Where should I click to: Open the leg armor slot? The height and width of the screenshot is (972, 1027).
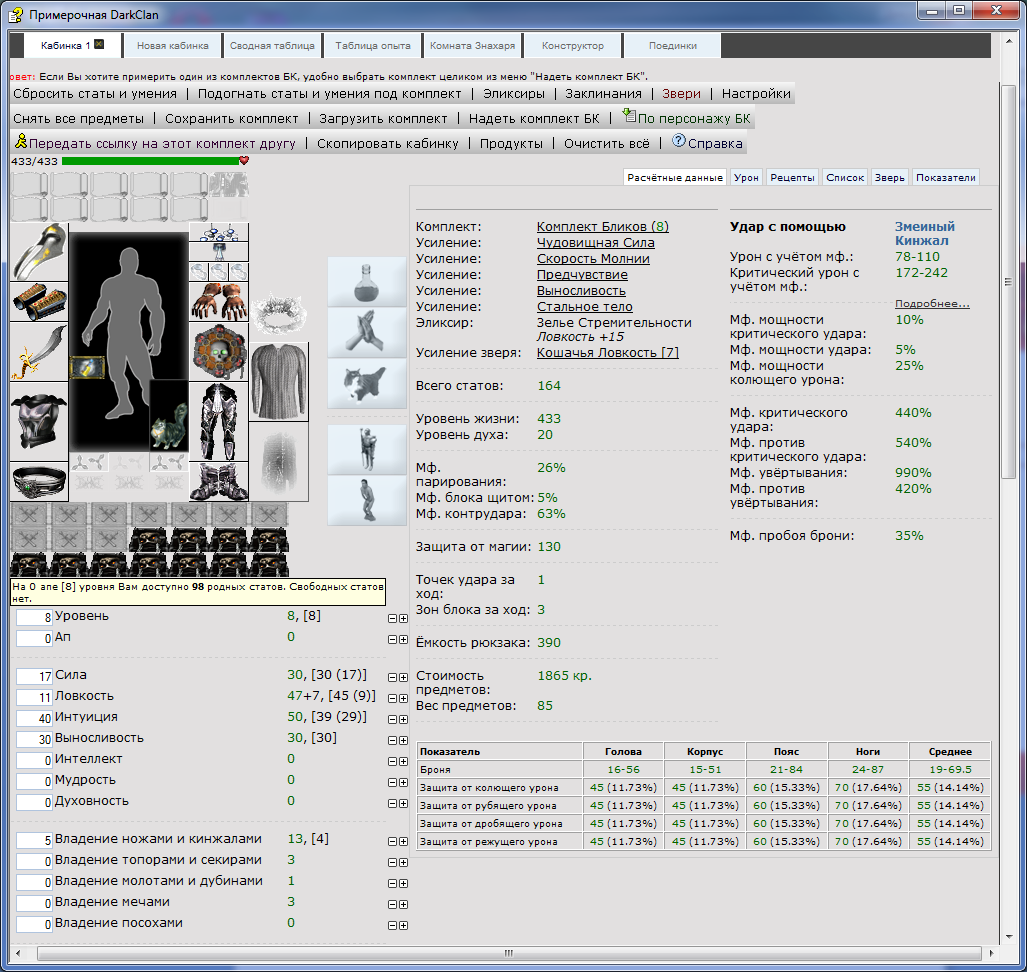point(219,422)
